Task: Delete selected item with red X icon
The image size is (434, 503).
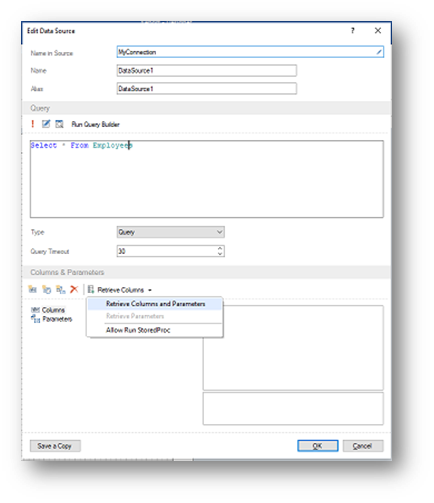Action: tap(74, 289)
